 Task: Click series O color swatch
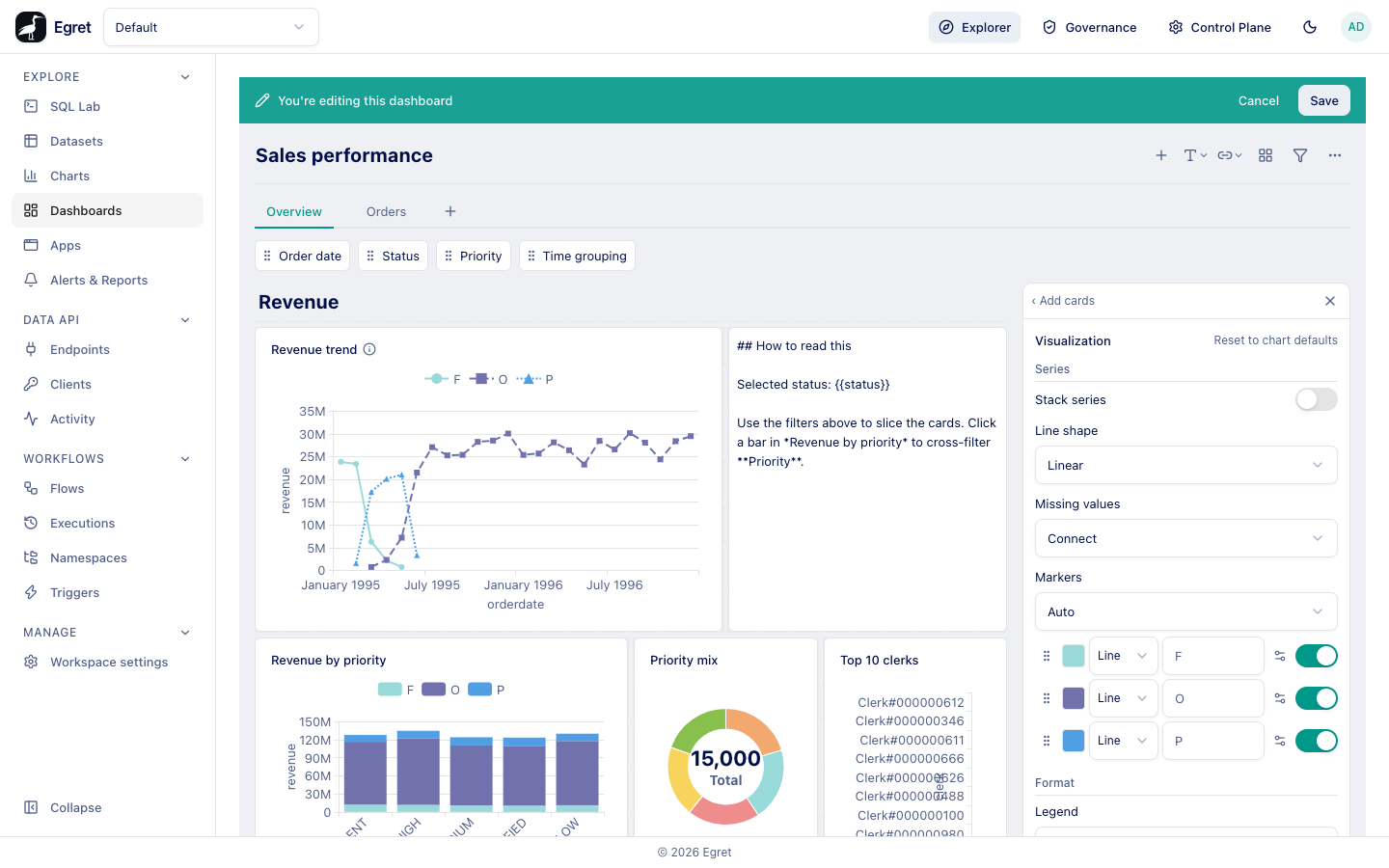tap(1074, 698)
